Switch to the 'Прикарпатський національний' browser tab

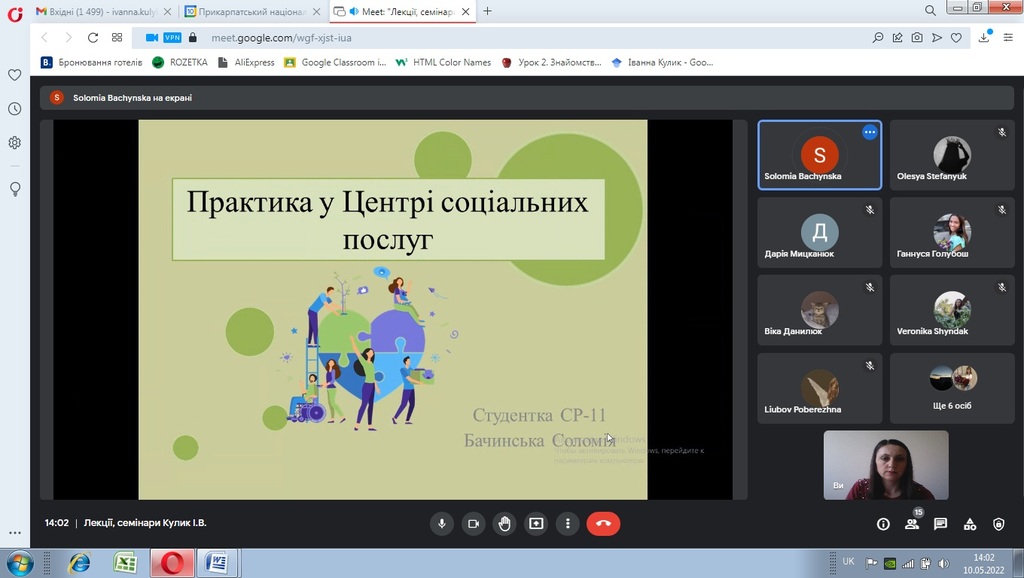254,11
